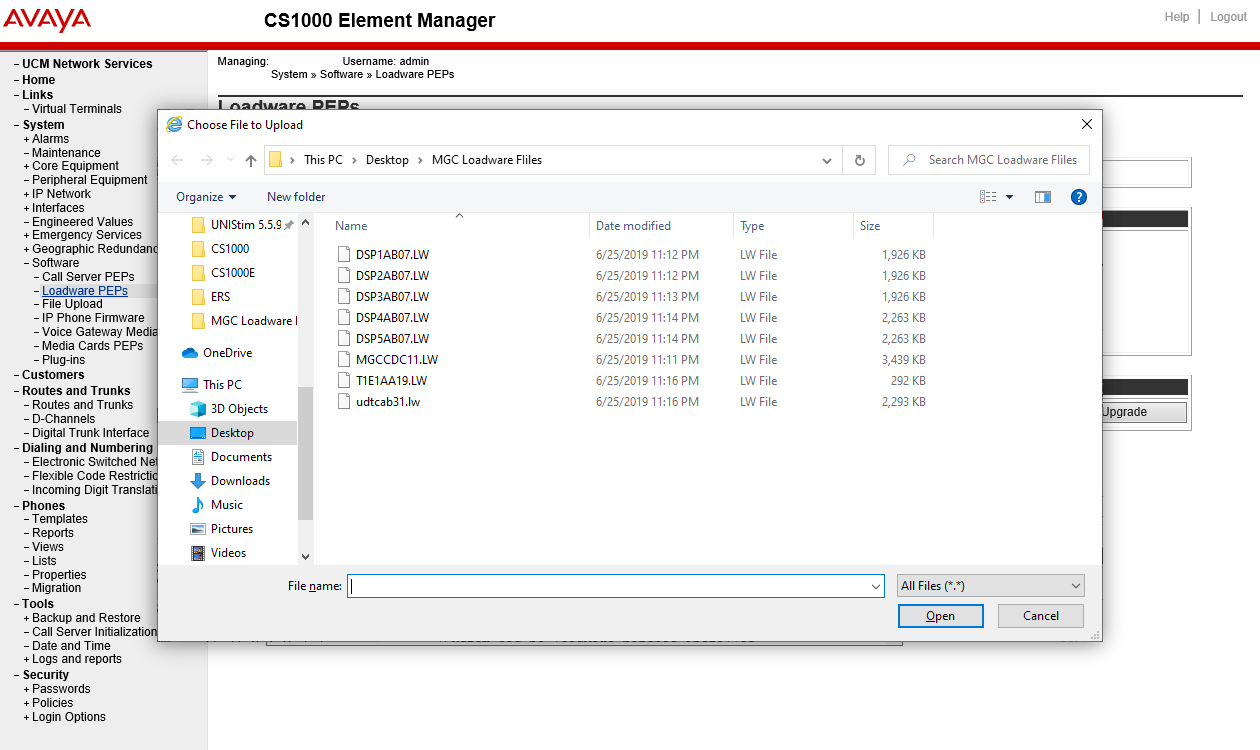Click the T1E1AA19.LW file icon
1260x750 pixels.
[344, 381]
